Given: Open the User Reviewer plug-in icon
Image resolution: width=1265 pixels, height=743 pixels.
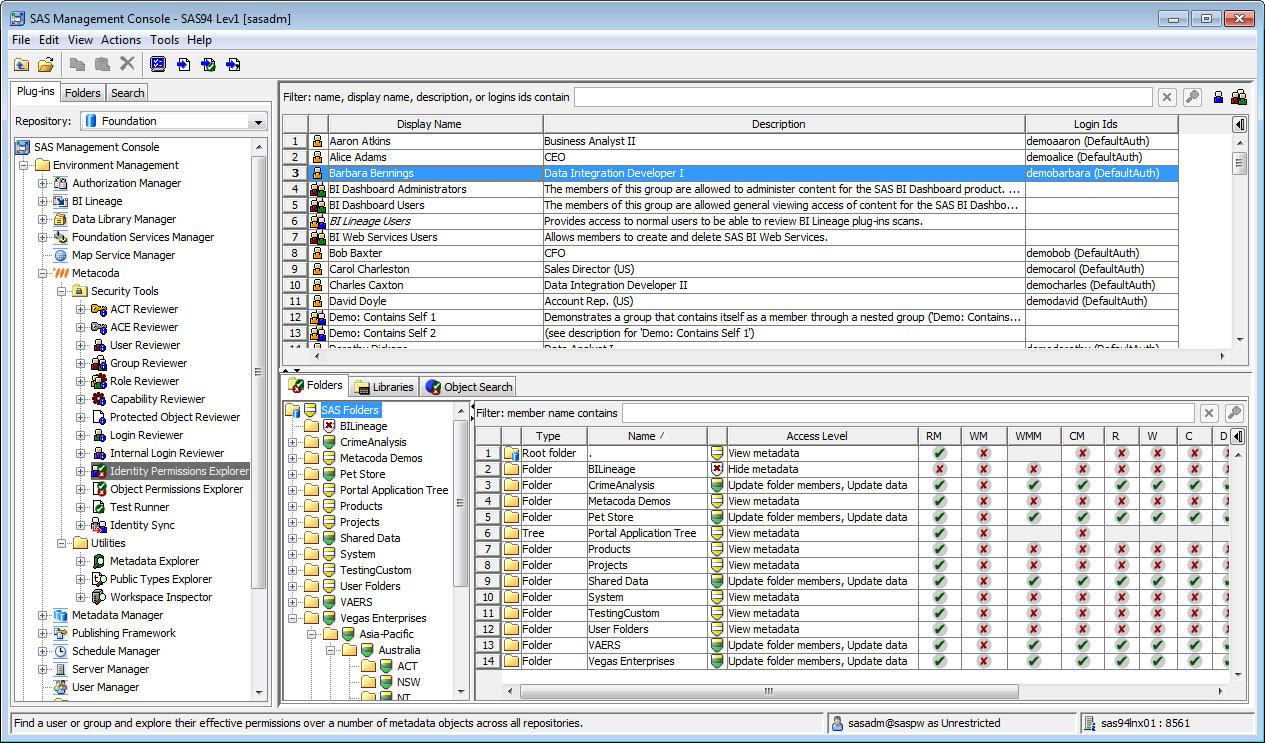Looking at the screenshot, I should (x=99, y=345).
